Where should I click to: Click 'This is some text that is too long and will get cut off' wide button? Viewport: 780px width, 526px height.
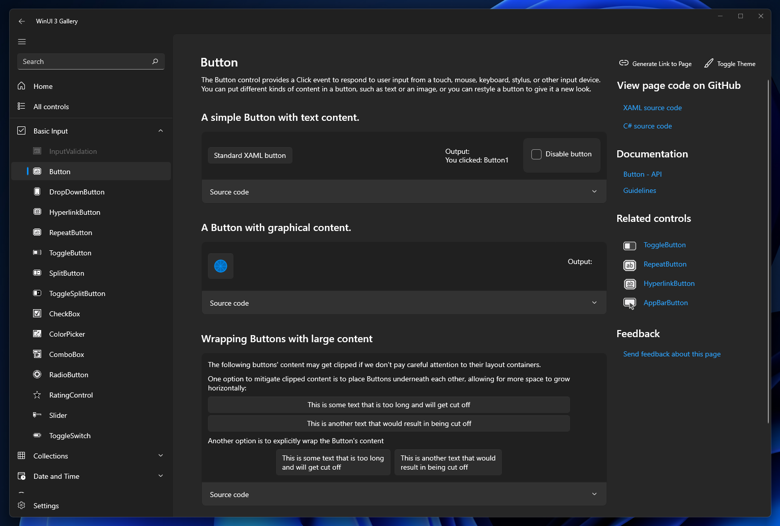[389, 405]
